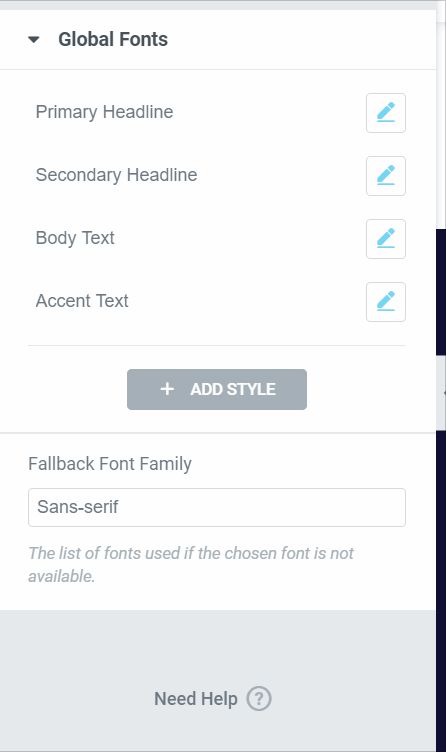This screenshot has height=752, width=446.
Task: Click the Fallback Font Family label
Action: (110, 464)
